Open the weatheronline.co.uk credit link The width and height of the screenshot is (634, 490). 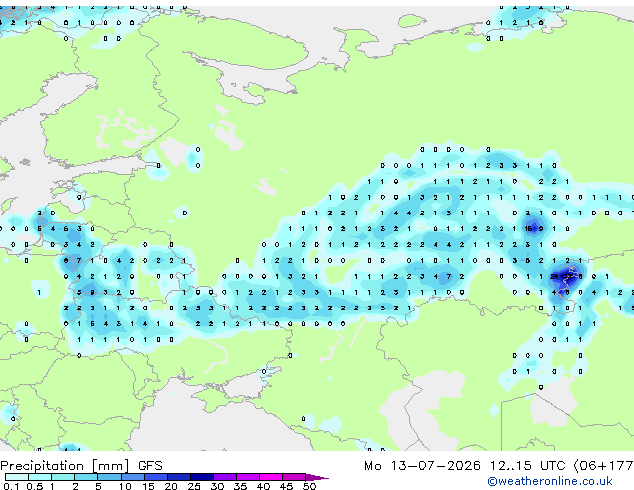click(550, 481)
